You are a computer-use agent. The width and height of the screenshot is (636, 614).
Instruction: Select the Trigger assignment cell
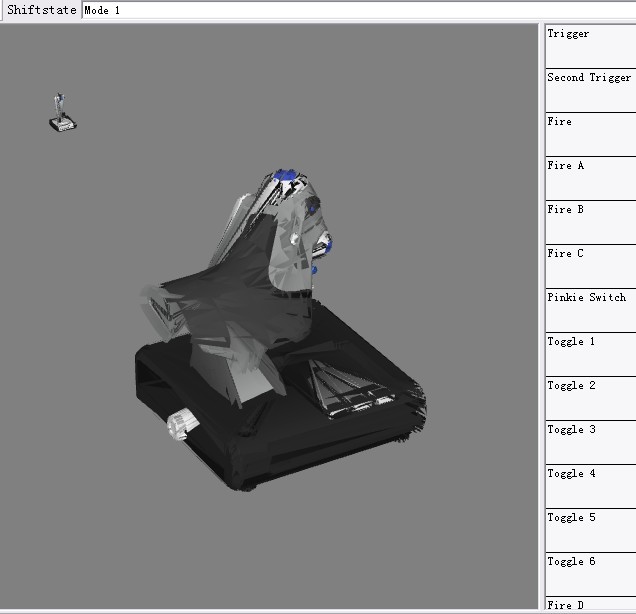pos(590,46)
